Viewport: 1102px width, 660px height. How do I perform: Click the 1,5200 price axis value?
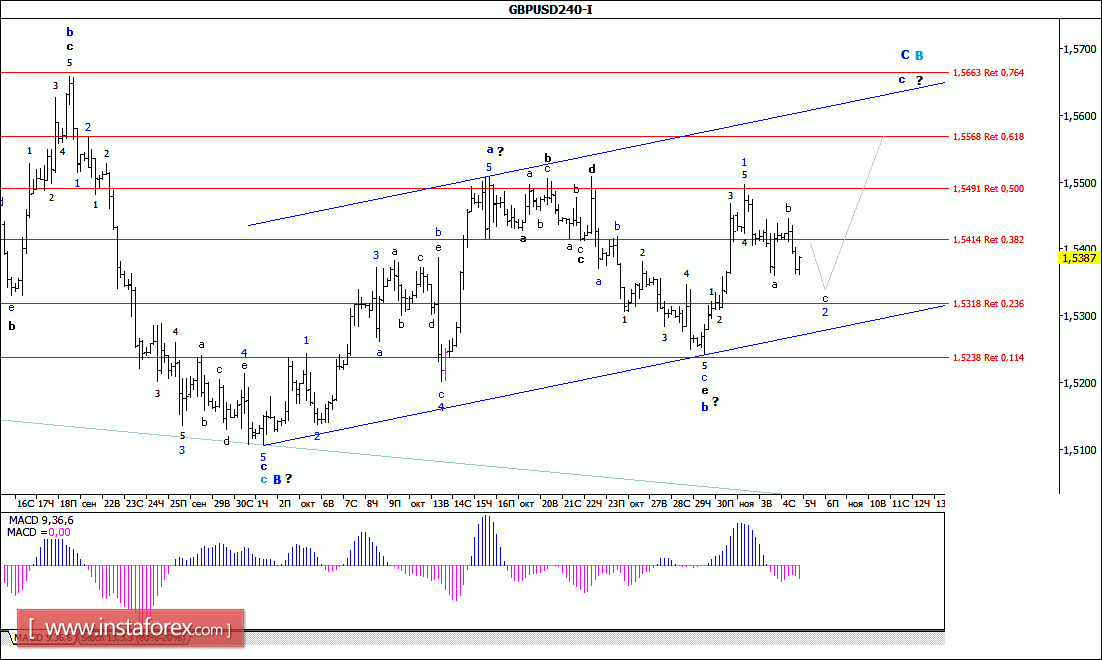pyautogui.click(x=1080, y=383)
